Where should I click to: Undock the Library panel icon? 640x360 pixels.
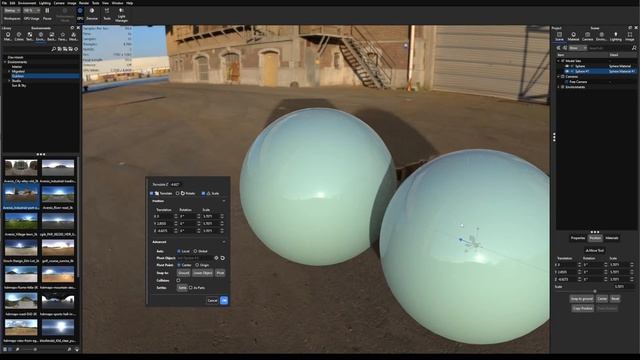(72, 28)
